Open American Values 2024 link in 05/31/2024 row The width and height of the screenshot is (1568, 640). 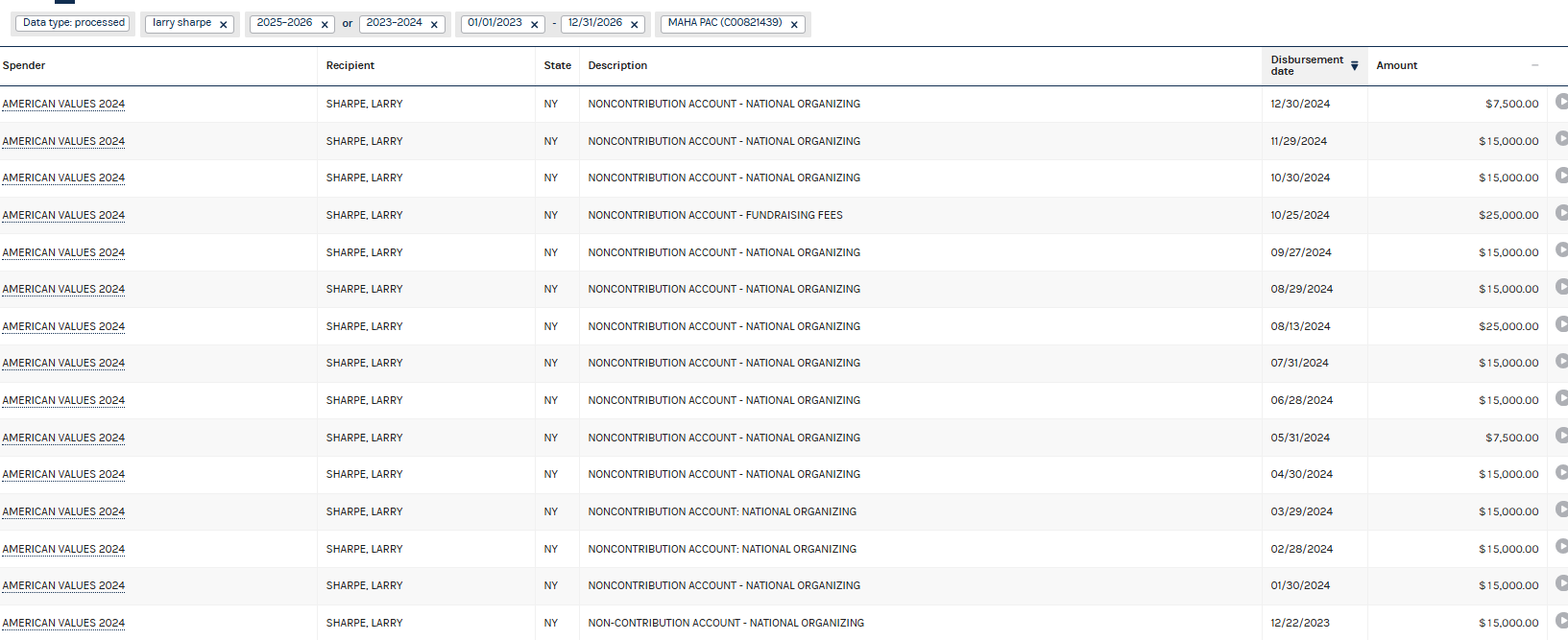click(63, 438)
